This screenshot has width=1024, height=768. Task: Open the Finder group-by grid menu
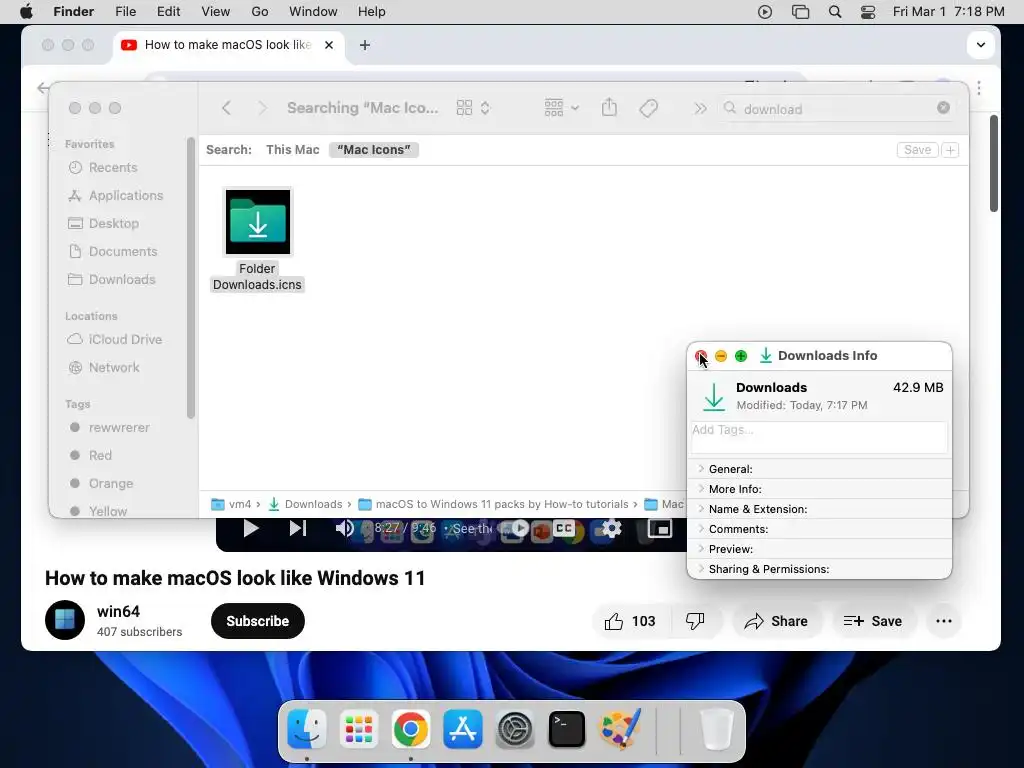(561, 108)
